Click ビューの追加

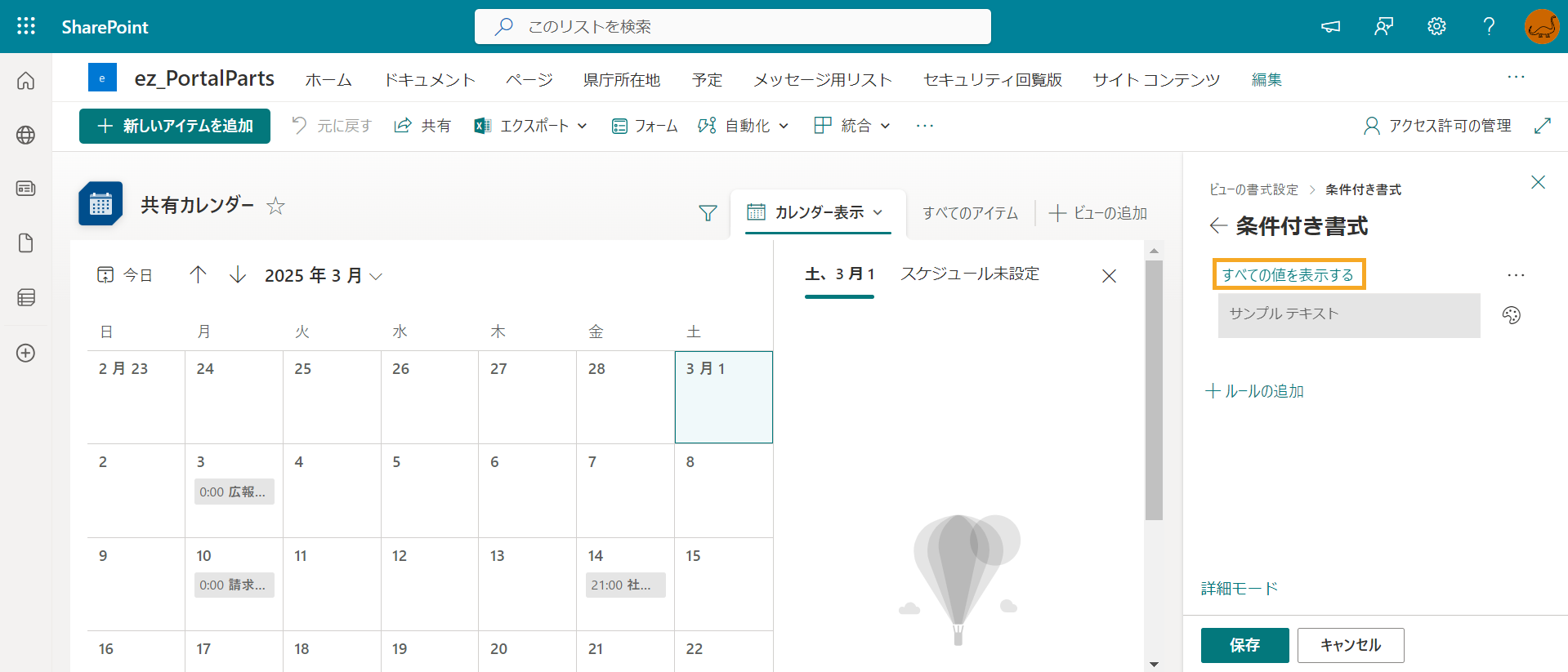tap(1097, 213)
